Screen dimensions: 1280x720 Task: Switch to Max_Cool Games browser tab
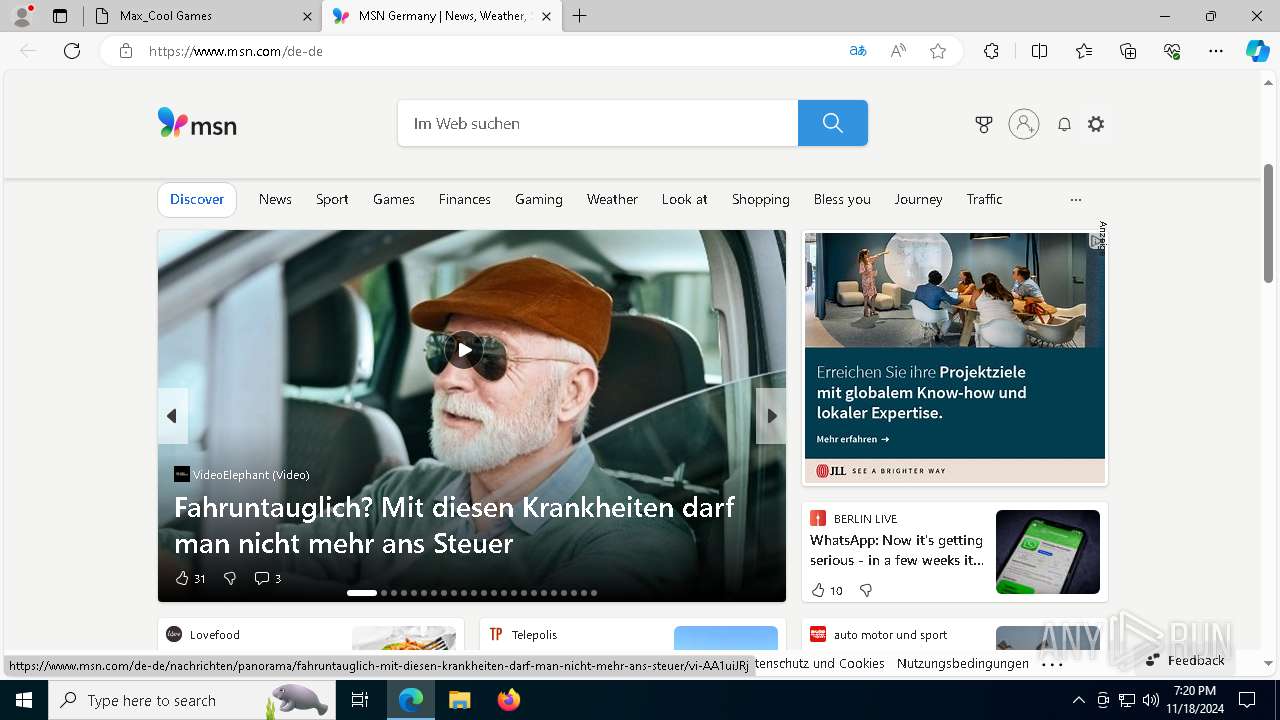click(x=200, y=16)
